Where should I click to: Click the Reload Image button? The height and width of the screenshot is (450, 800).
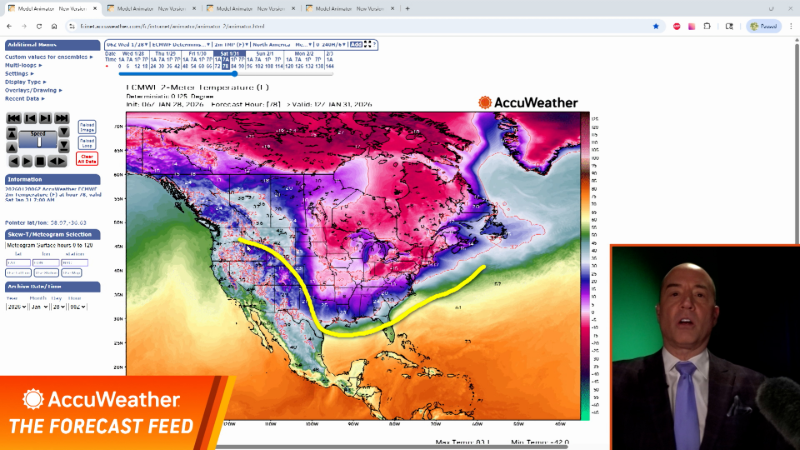[87, 127]
